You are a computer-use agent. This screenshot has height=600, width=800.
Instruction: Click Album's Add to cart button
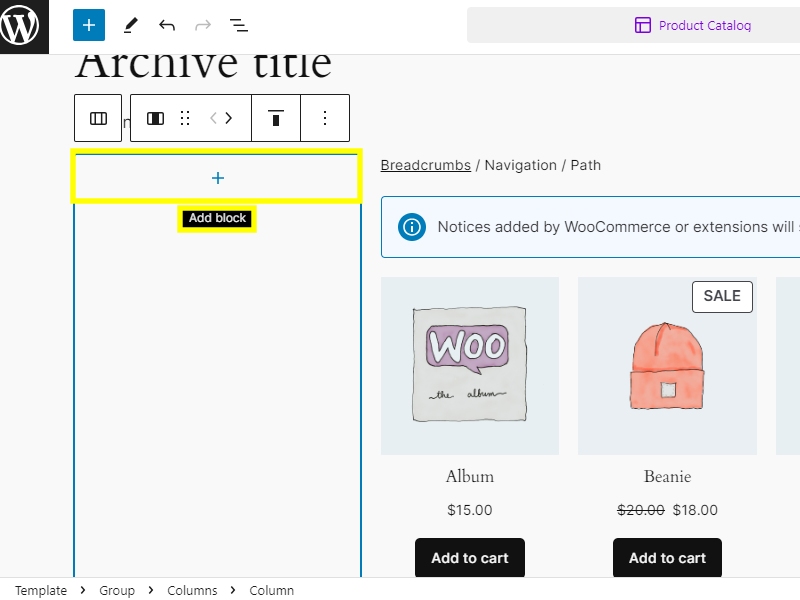pos(469,558)
